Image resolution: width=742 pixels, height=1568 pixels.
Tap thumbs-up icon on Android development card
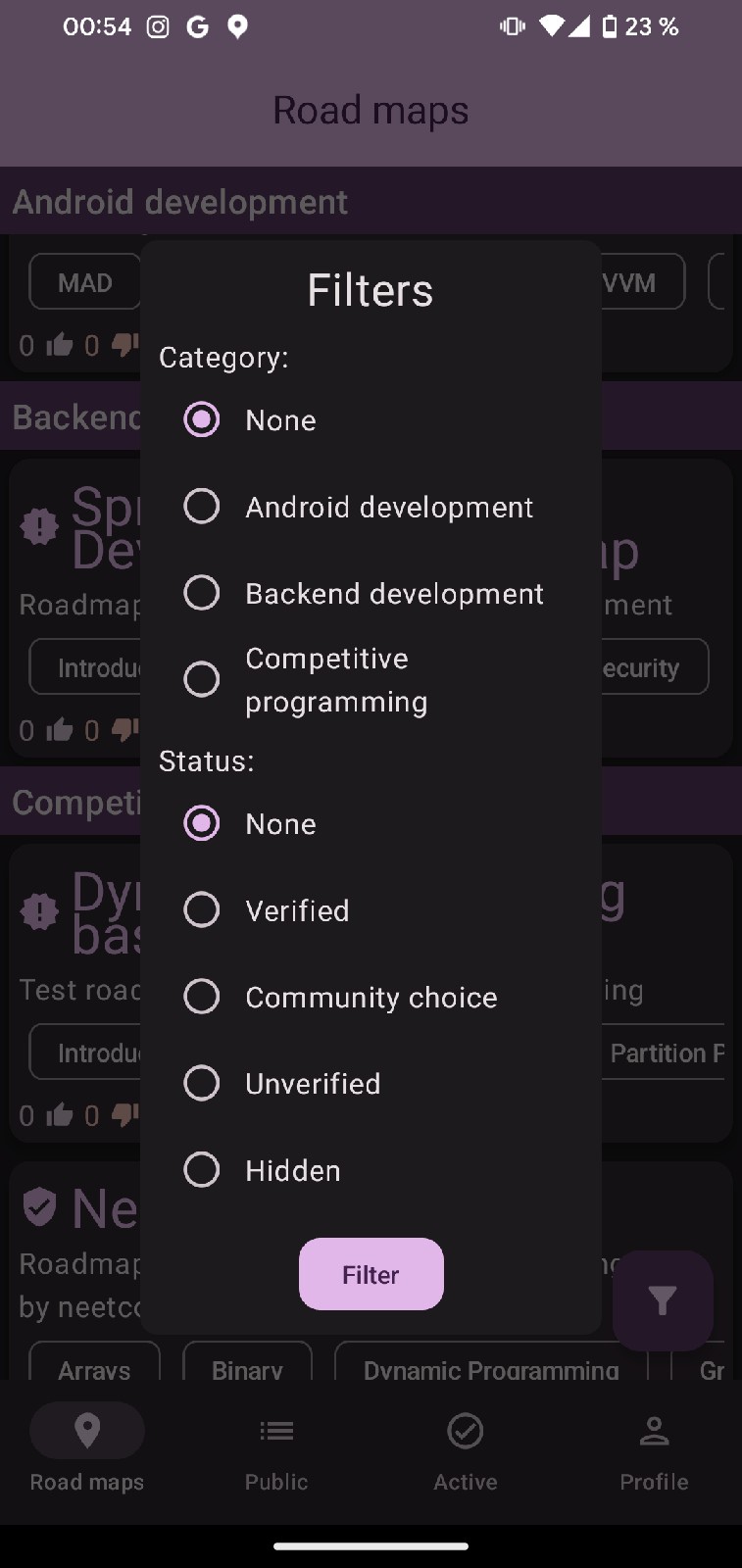tap(59, 345)
